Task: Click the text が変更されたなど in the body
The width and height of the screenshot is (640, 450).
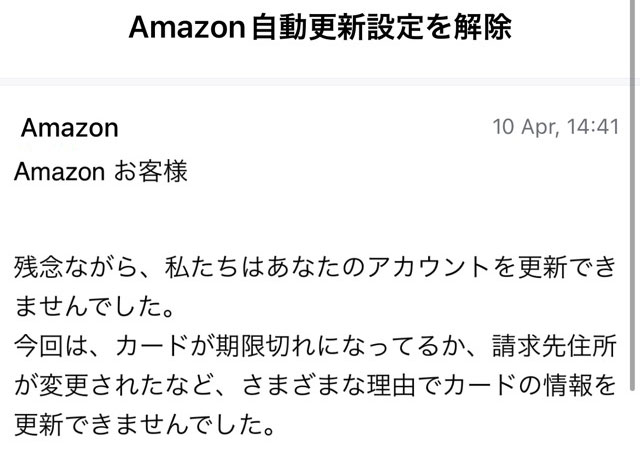Action: [x=114, y=385]
